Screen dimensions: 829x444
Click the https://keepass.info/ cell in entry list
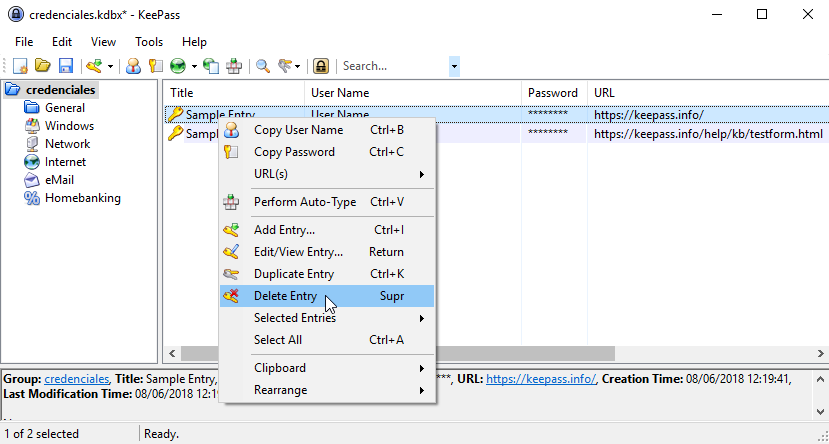click(649, 115)
